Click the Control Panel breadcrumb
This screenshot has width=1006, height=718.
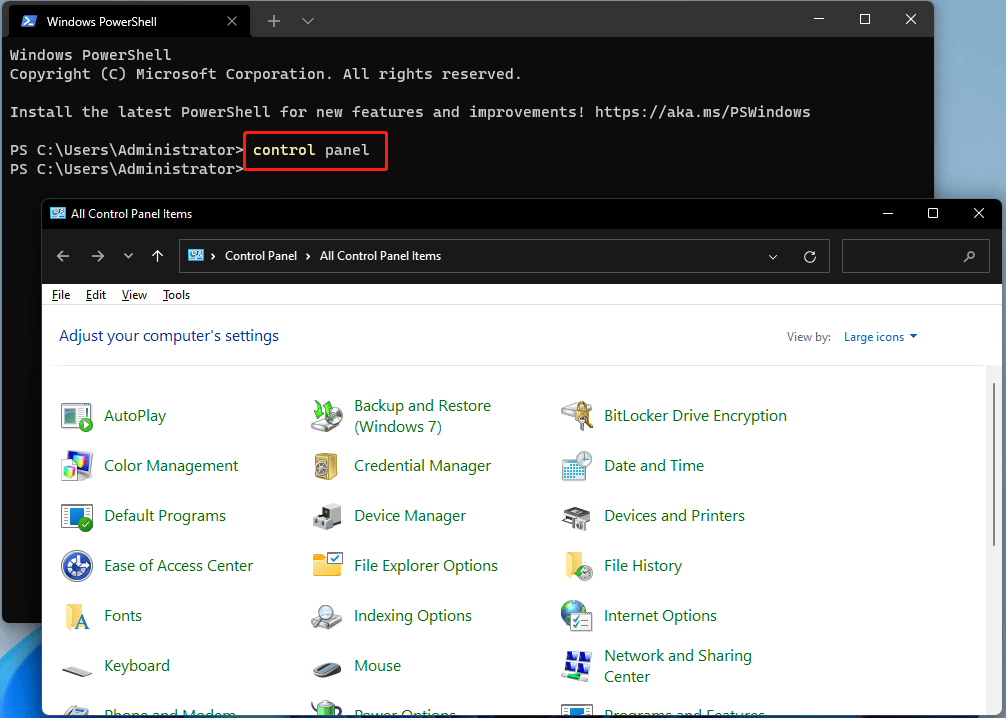(x=260, y=256)
